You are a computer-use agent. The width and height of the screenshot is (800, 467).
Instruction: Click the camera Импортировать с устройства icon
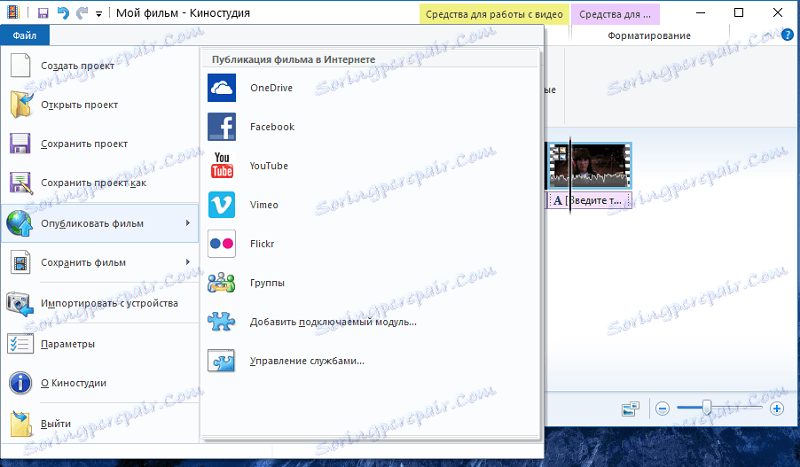(19, 304)
